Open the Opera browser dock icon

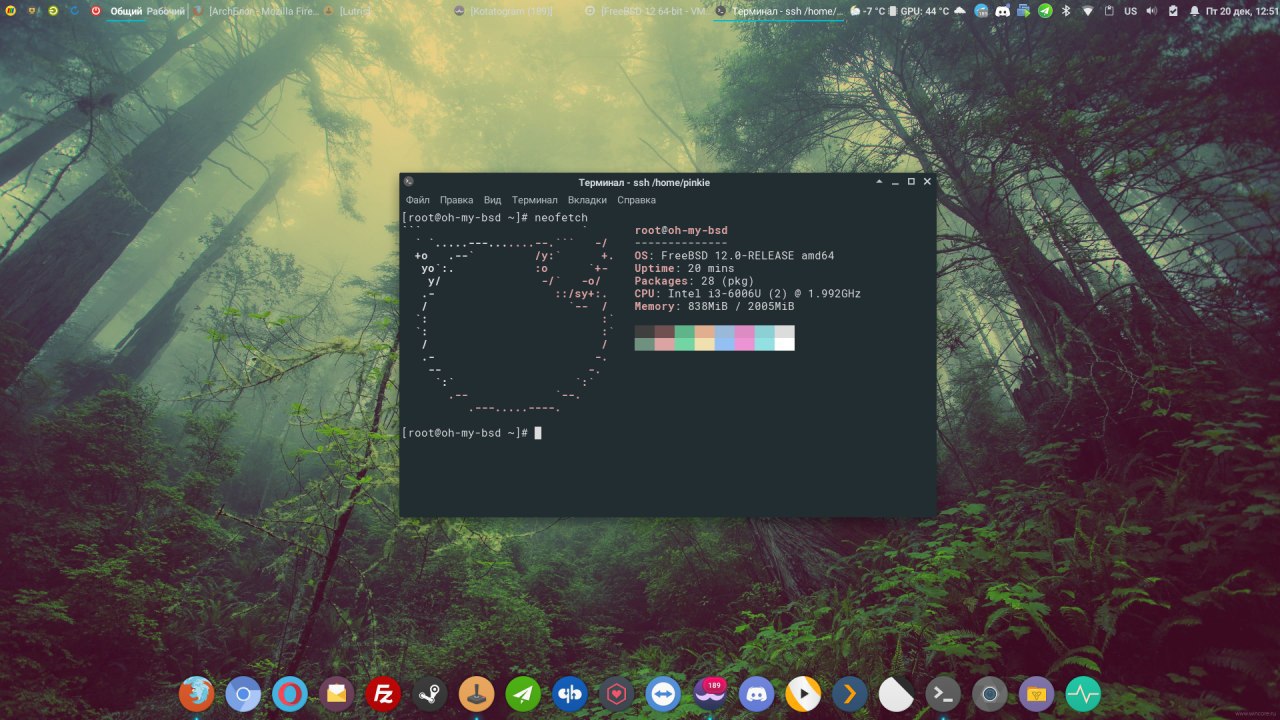(290, 693)
